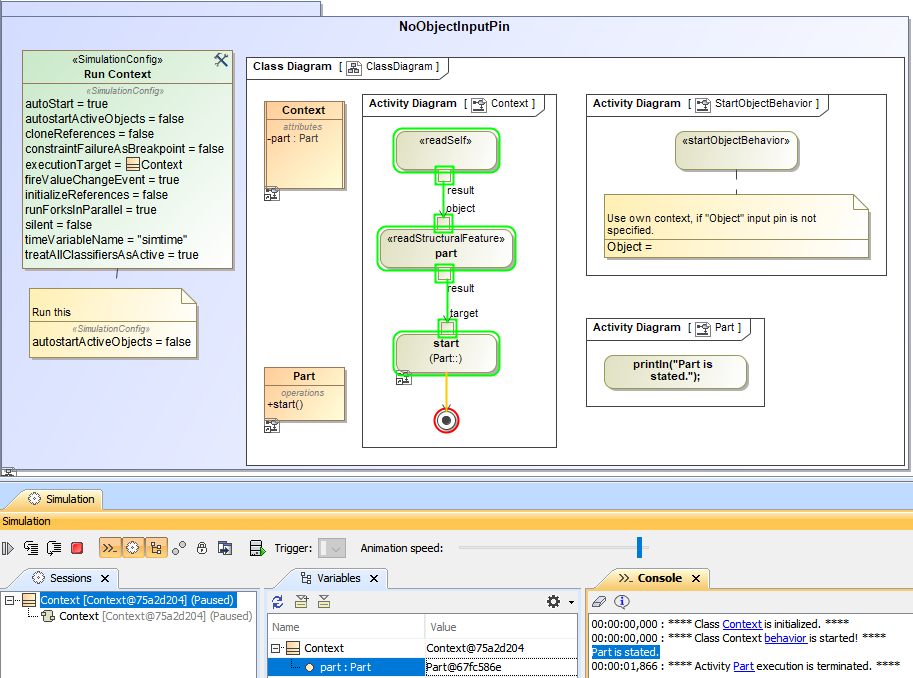The width and height of the screenshot is (913, 678).
Task: Collapse the Context session tree node
Action: point(10,601)
